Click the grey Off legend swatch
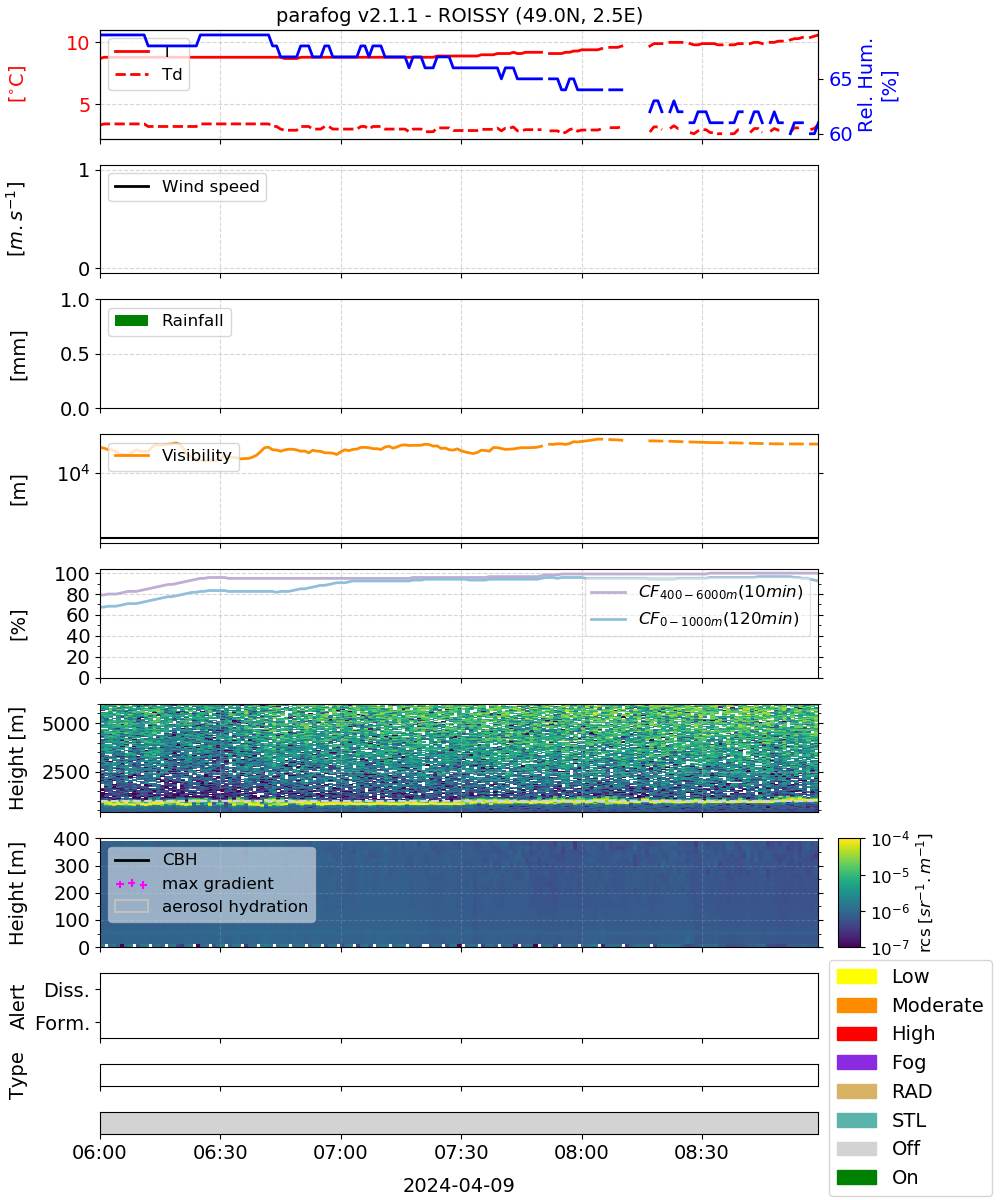 pos(857,1148)
